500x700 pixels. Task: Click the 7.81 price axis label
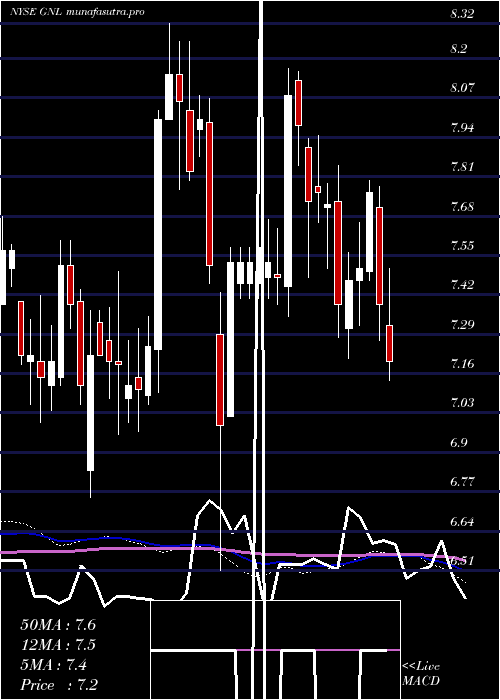462,167
